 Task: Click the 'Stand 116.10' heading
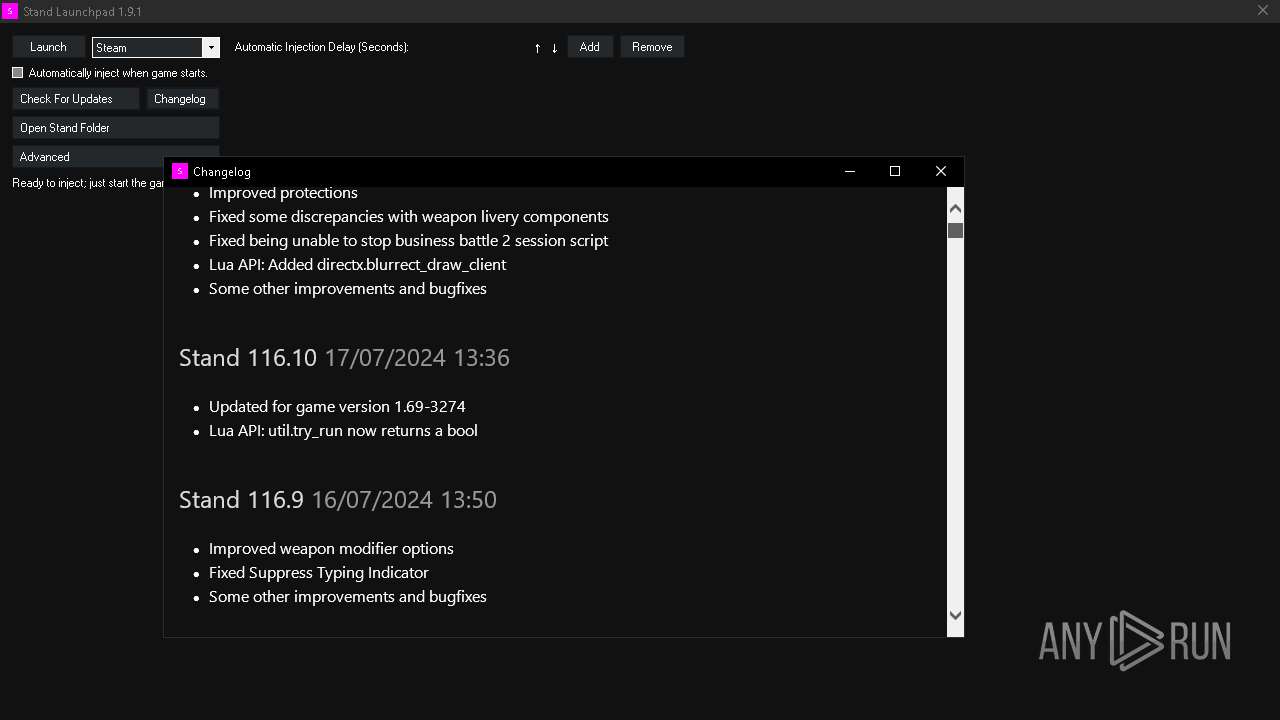tap(248, 358)
